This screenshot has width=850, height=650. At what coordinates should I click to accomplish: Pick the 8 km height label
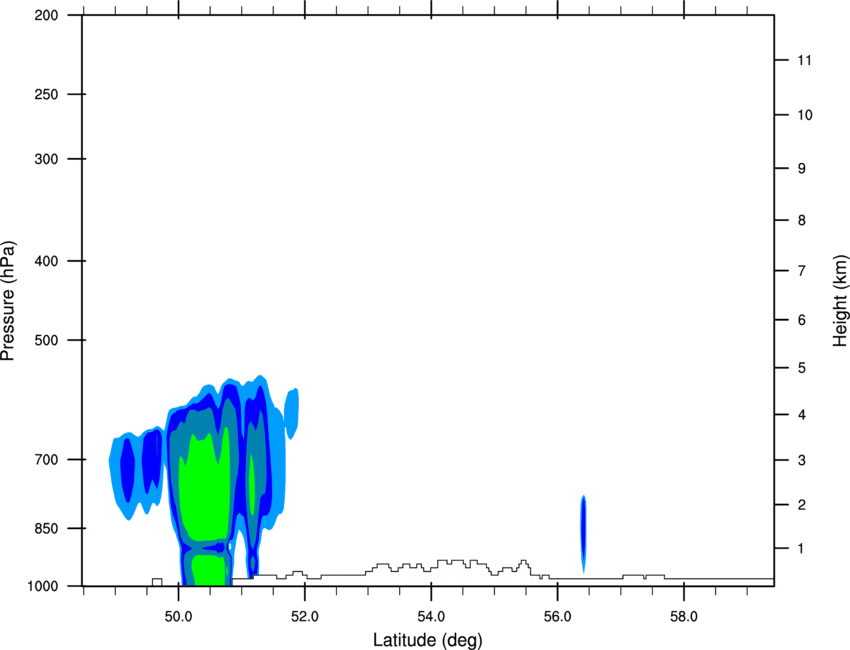[802, 220]
